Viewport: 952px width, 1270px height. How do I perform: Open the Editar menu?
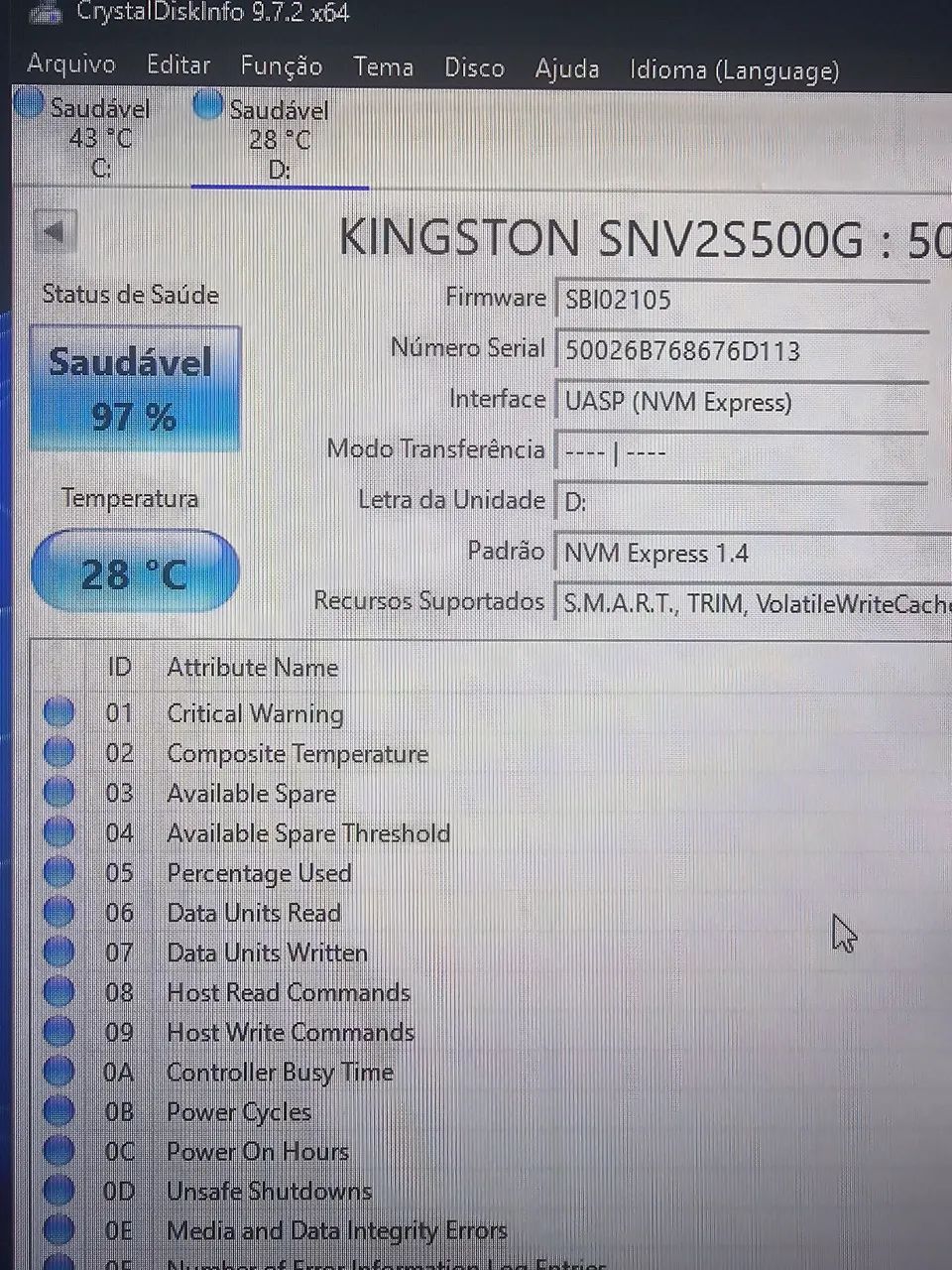tap(178, 65)
